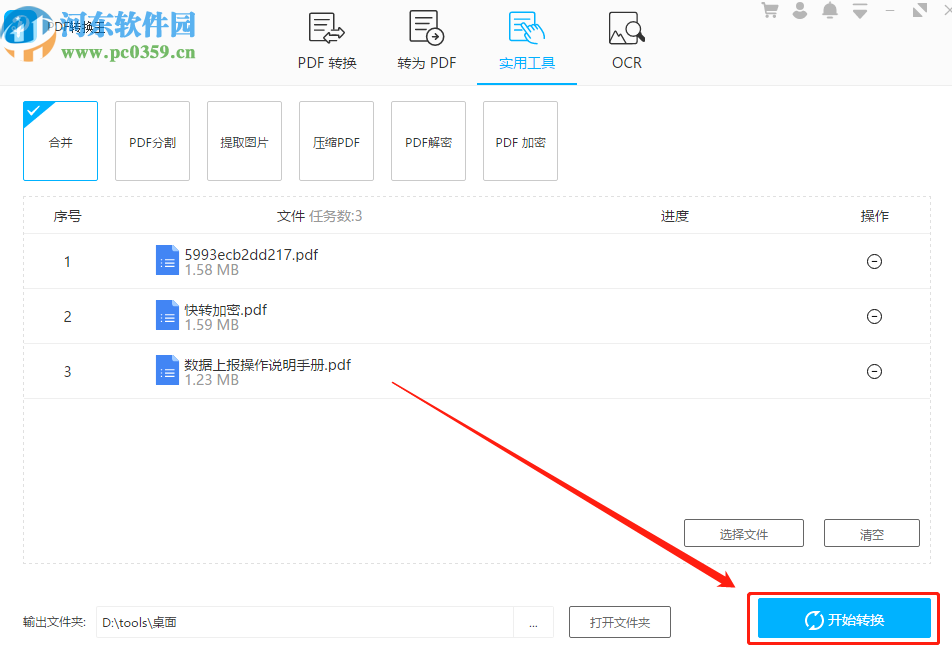Add files using the 选择文件 button
Screen dimensions: 952x653
point(743,532)
